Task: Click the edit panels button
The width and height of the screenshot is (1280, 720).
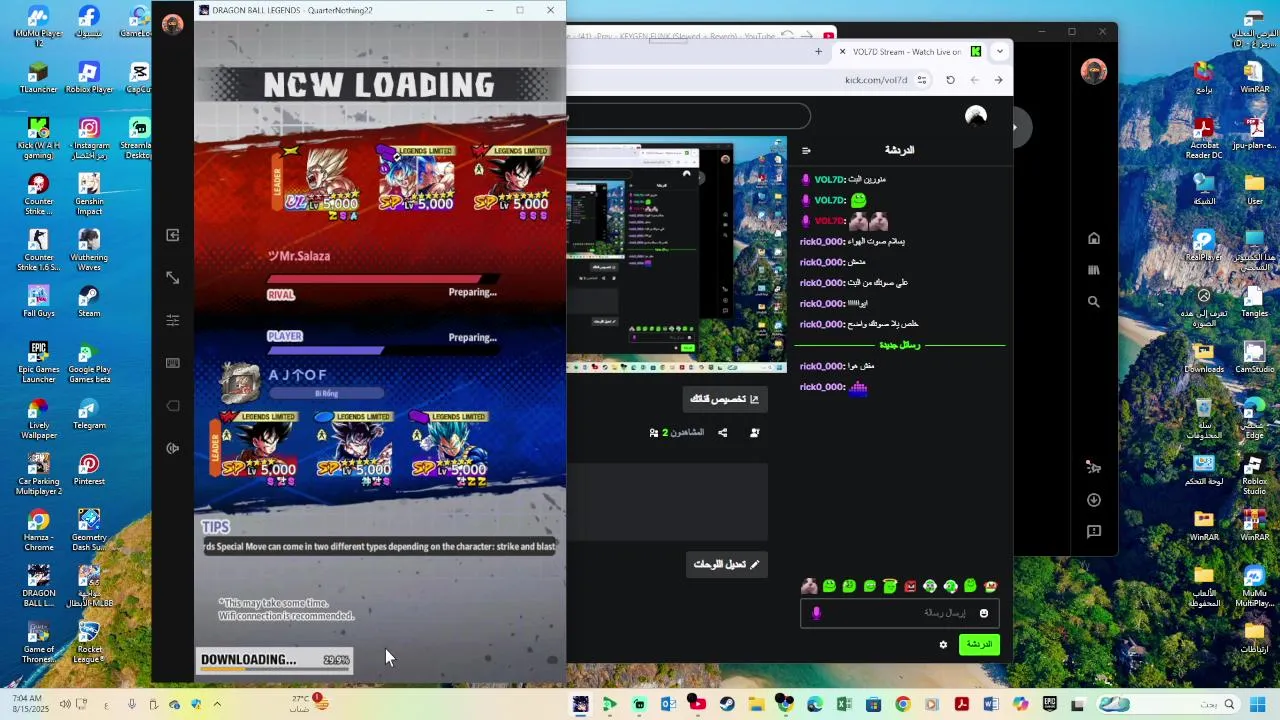Action: 727,565
